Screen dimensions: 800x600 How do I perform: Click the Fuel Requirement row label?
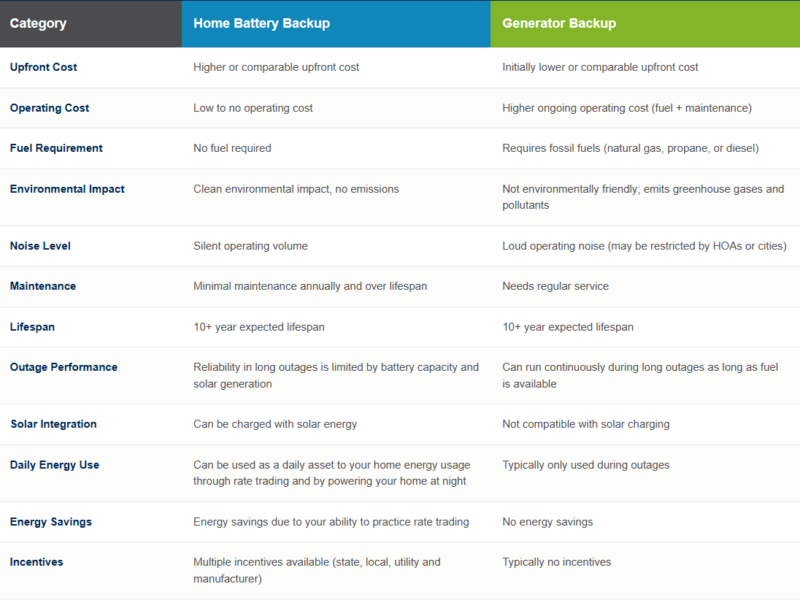tap(56, 148)
